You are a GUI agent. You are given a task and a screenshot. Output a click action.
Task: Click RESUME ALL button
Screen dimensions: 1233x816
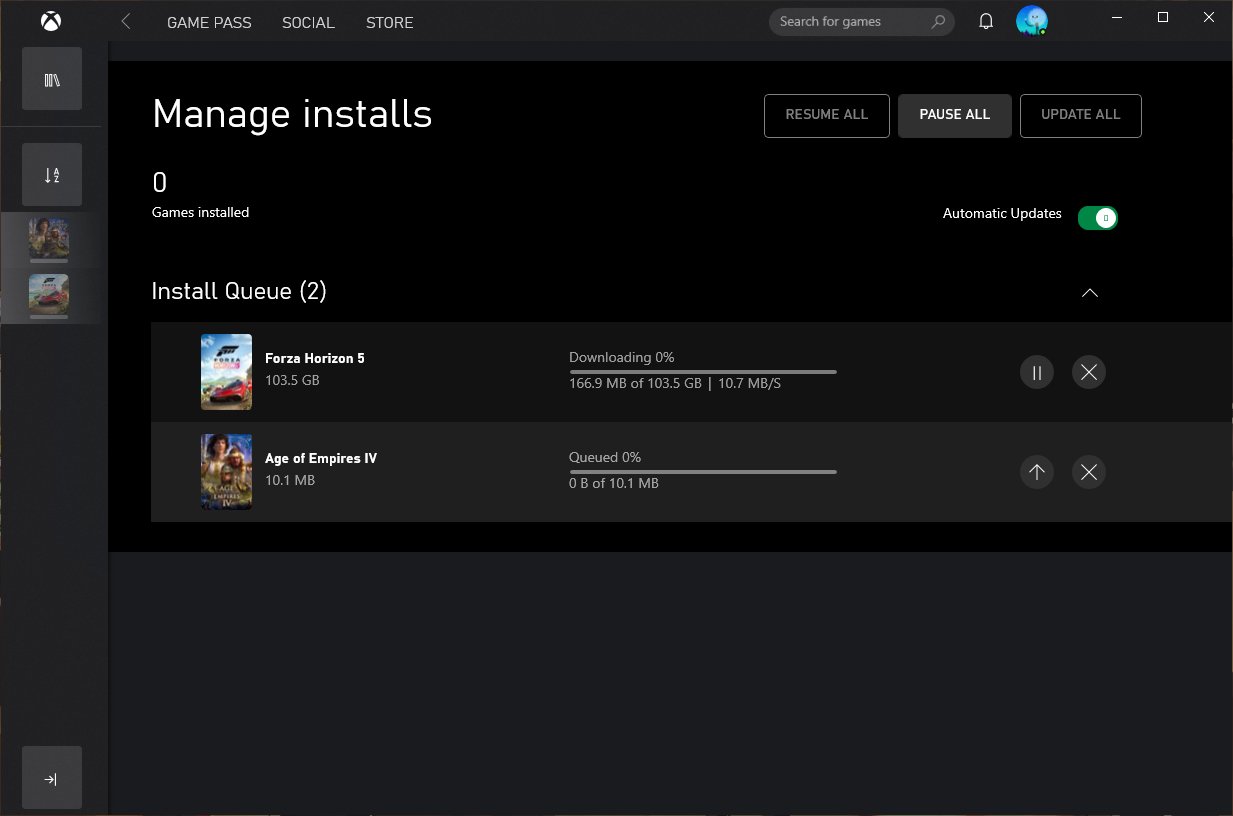coord(827,115)
